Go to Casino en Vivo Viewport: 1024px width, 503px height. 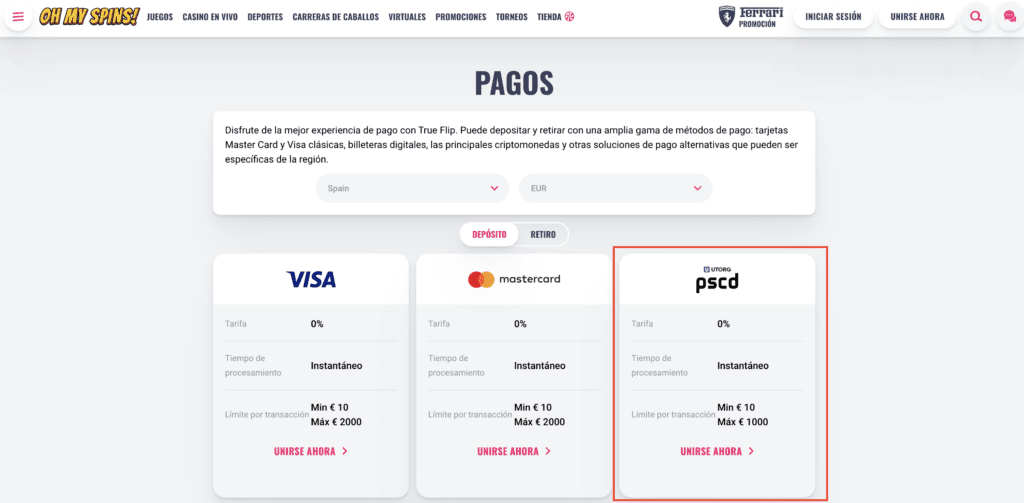point(210,17)
